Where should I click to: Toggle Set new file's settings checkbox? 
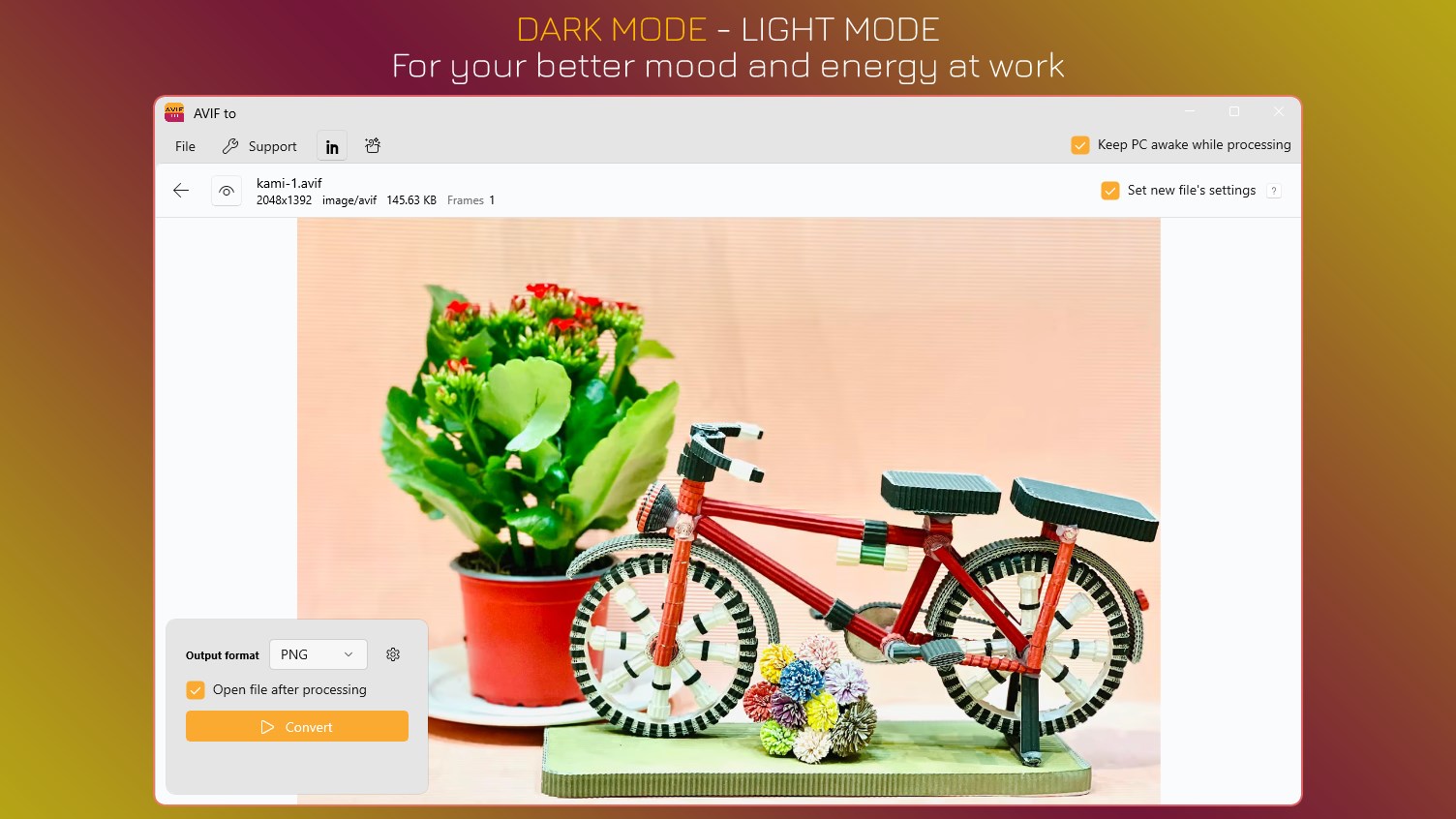1110,191
